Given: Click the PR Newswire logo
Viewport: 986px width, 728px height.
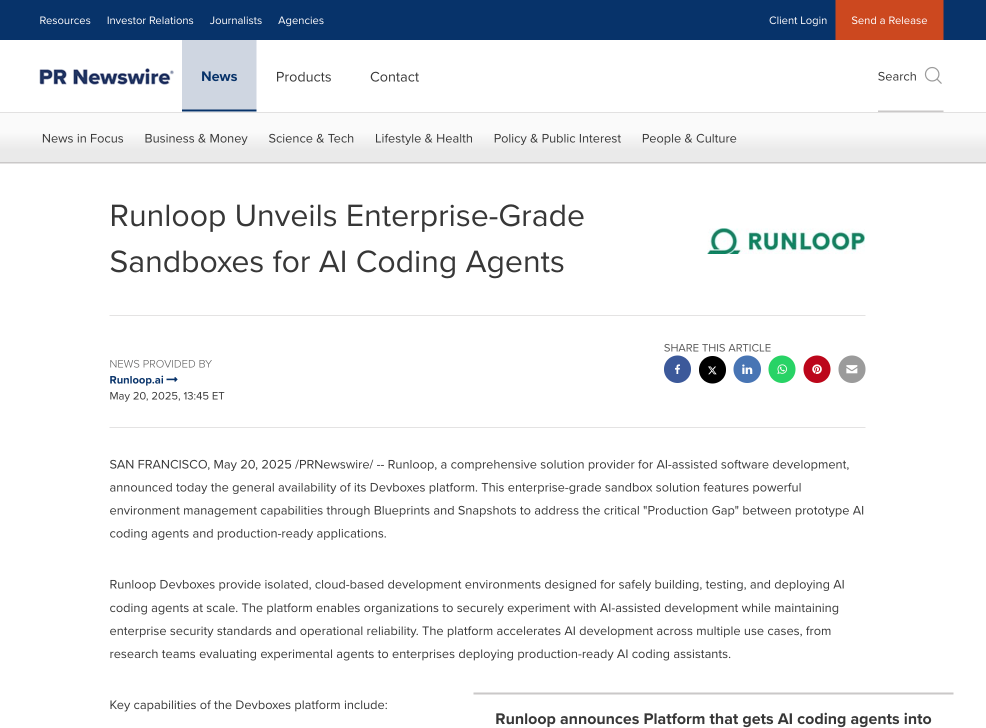Looking at the screenshot, I should (x=106, y=75).
